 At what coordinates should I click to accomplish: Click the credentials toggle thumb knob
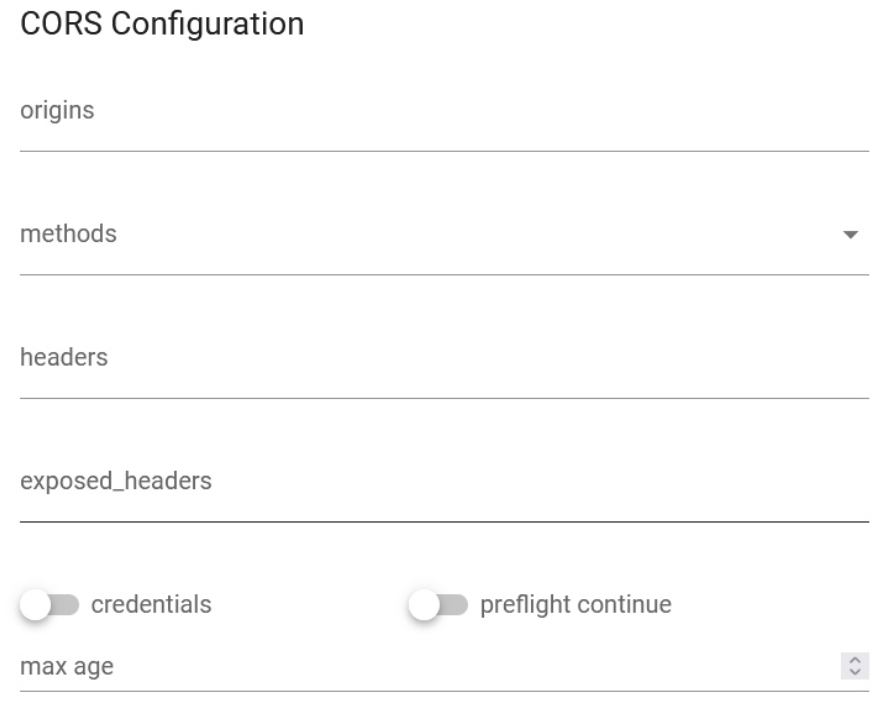(35, 605)
